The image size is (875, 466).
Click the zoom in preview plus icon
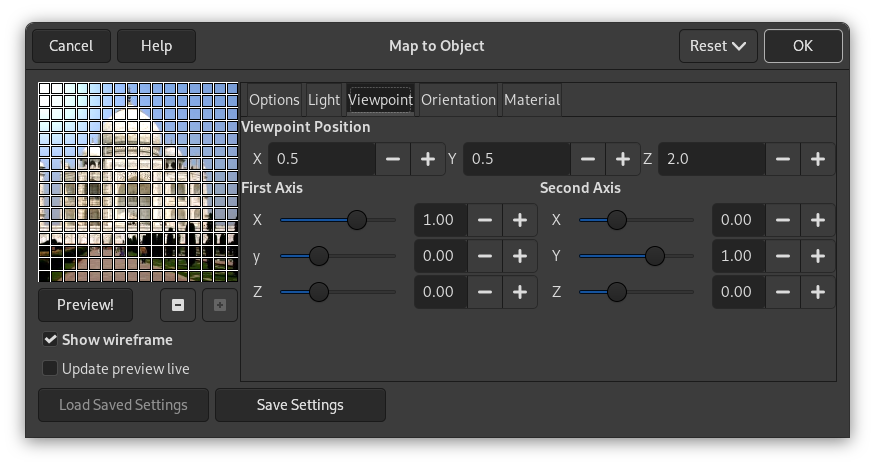tap(220, 305)
